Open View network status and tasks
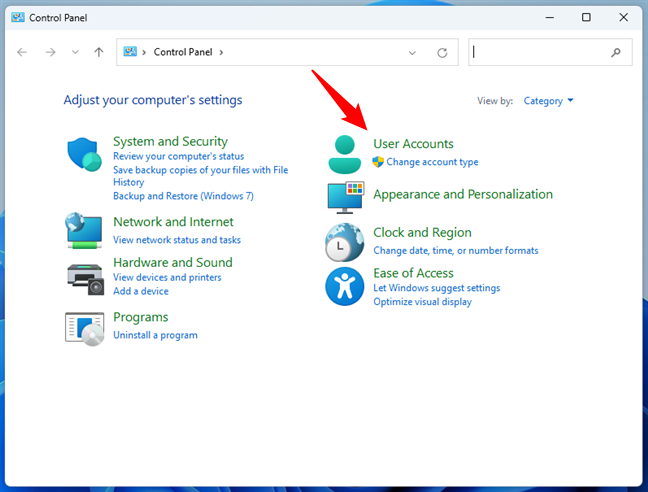Screen dimensions: 648x492 [177, 240]
